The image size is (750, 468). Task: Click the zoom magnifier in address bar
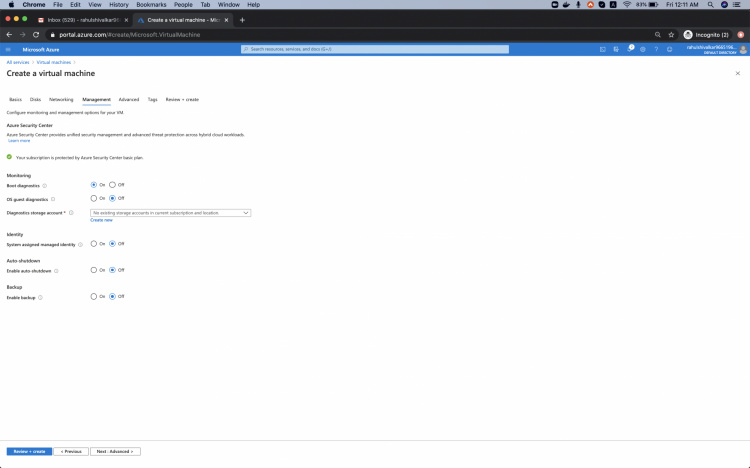pos(658,34)
